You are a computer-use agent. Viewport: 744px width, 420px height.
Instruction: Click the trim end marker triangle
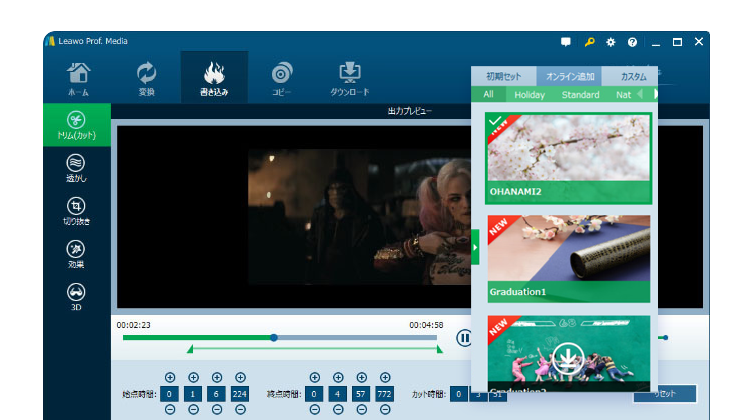(439, 349)
